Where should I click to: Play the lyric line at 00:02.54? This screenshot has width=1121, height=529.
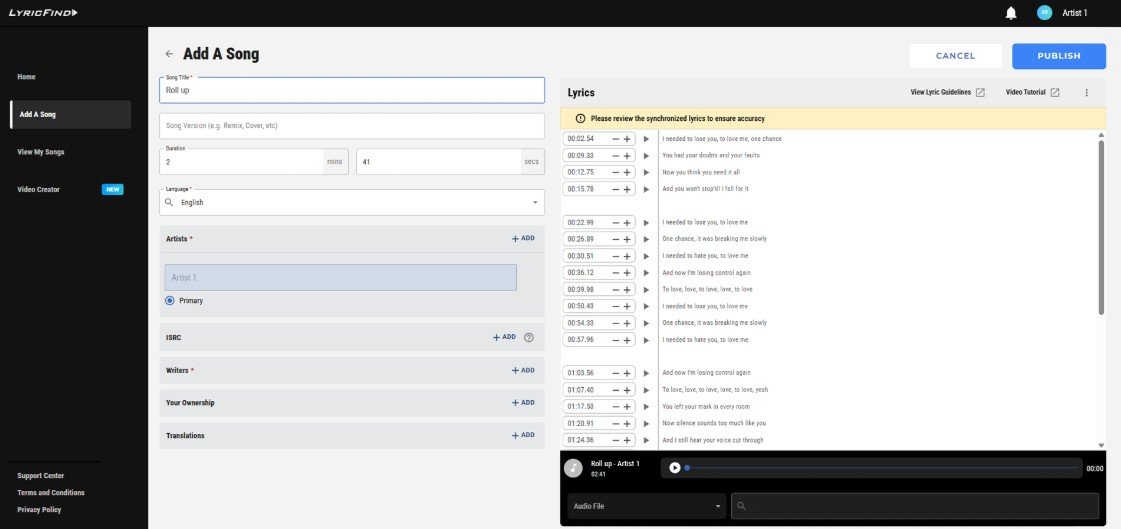pos(646,139)
